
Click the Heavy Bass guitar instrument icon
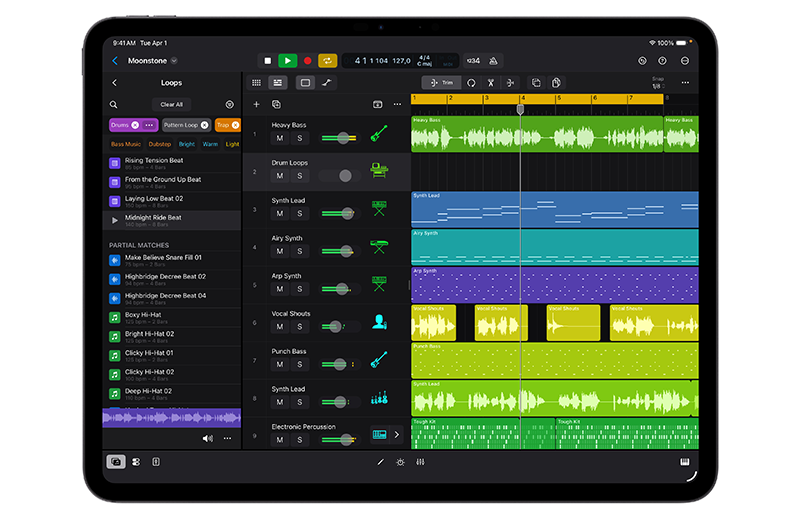point(379,133)
